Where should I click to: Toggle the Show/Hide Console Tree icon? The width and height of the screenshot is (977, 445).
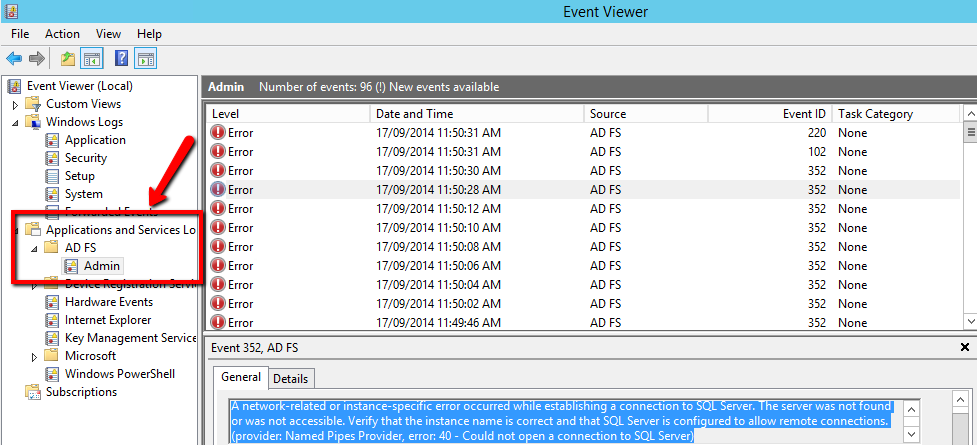tap(92, 59)
